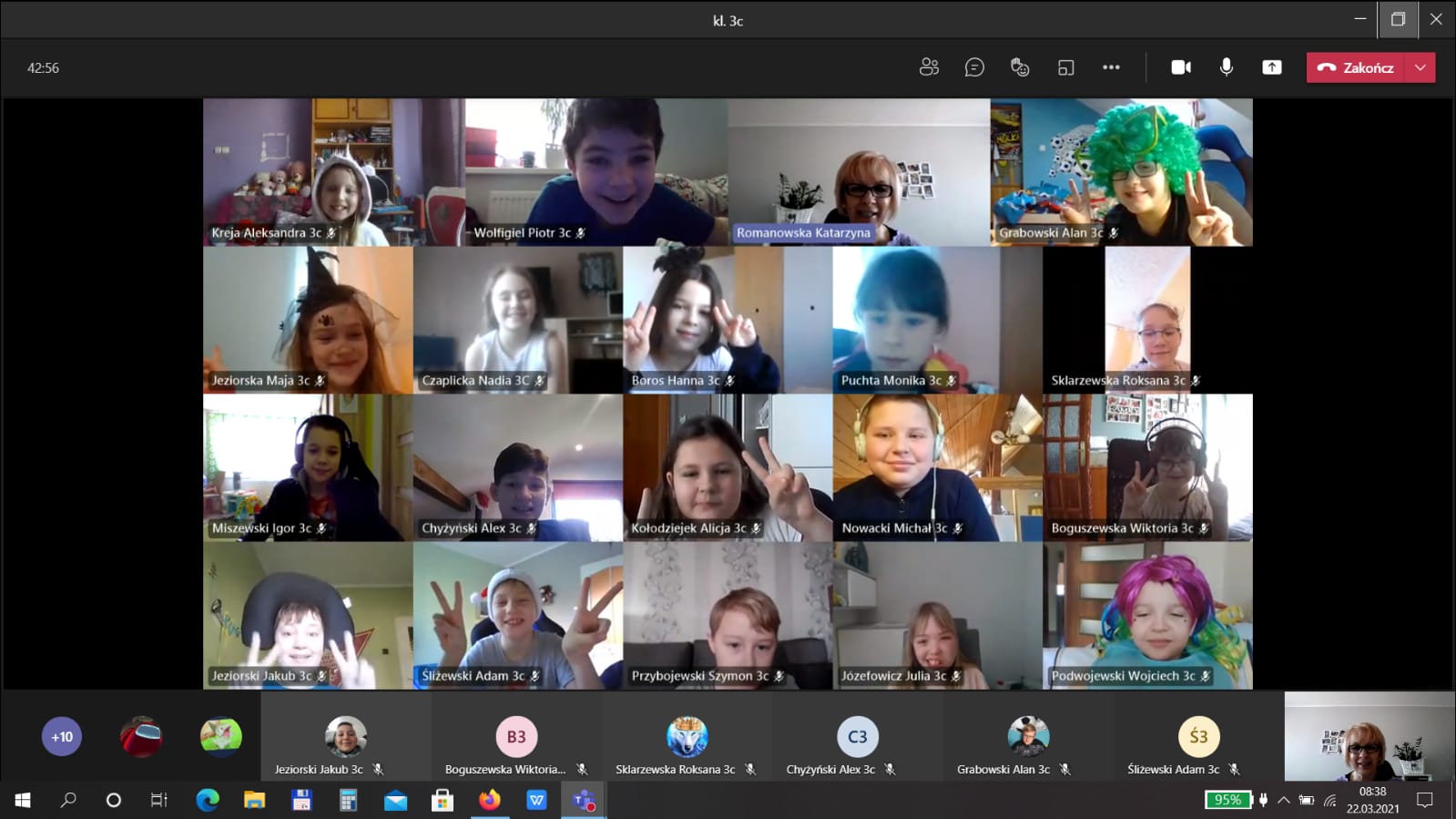The width and height of the screenshot is (1456, 819).
Task: Show hidden system tray icons
Action: (x=1283, y=800)
